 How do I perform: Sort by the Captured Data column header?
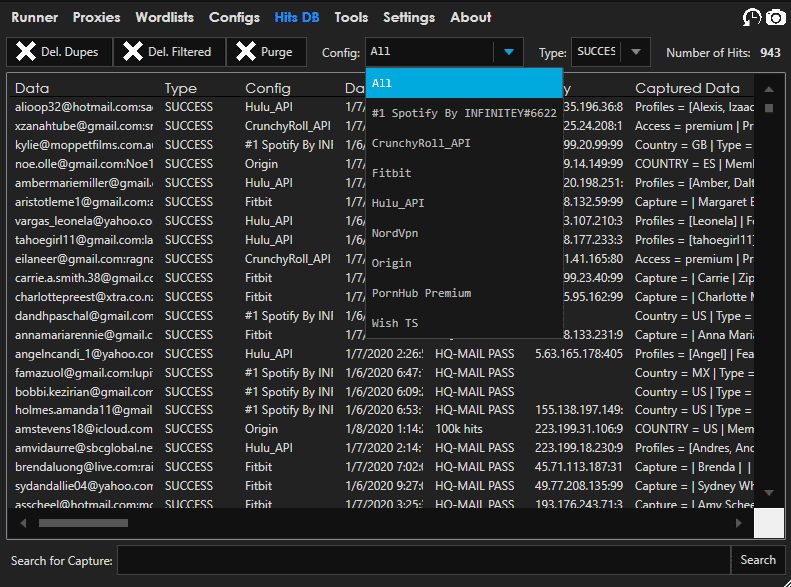point(687,88)
